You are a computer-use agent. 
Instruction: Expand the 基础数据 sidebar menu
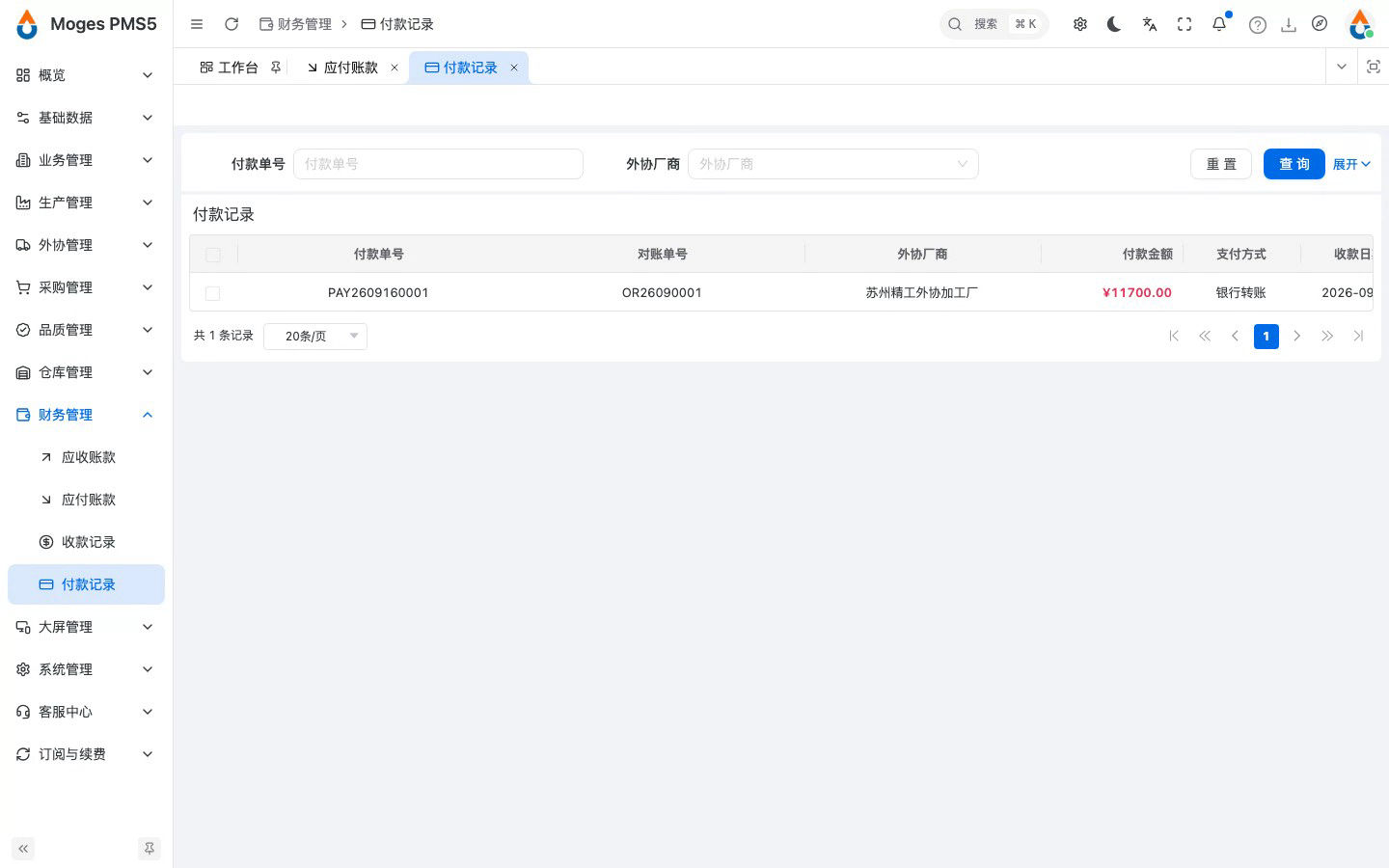click(86, 118)
